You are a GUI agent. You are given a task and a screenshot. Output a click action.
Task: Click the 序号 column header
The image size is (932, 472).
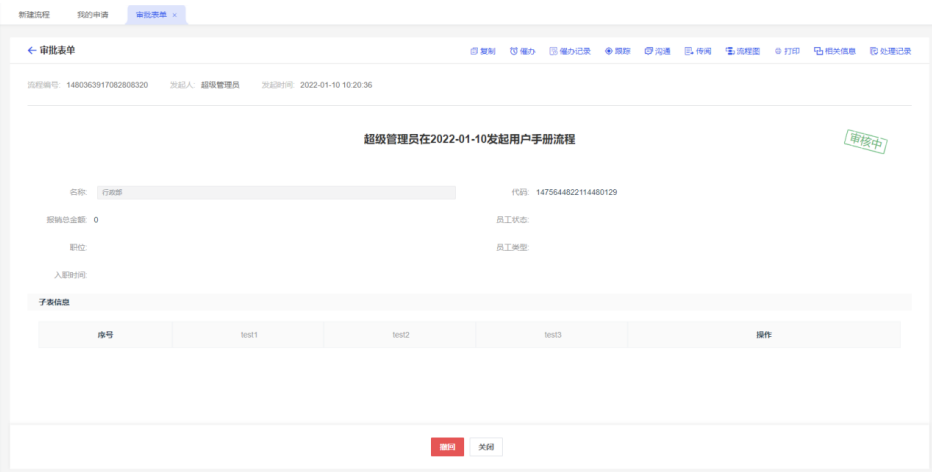pos(105,334)
